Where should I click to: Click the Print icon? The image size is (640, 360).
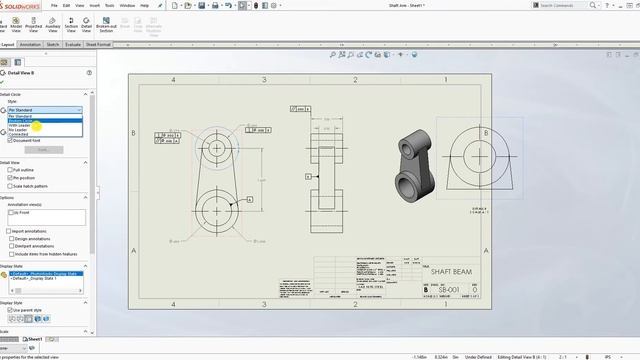[215, 6]
